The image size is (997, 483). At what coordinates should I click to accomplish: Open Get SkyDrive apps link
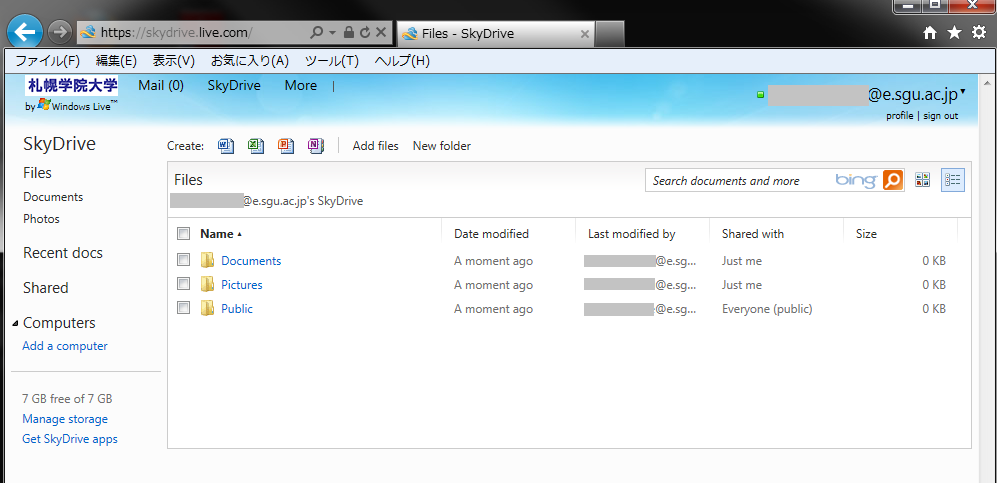click(x=70, y=439)
